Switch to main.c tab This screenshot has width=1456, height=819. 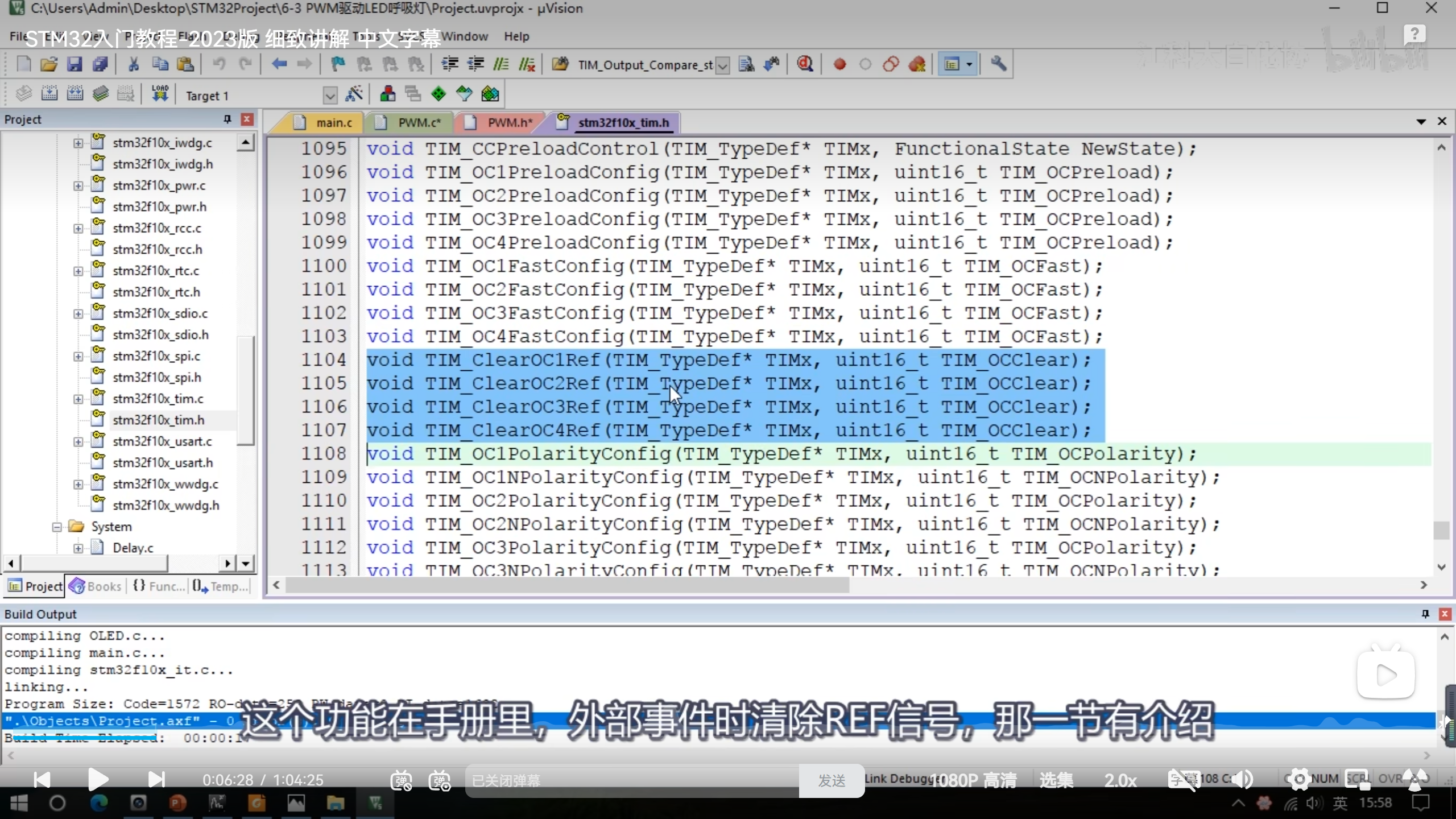(333, 123)
